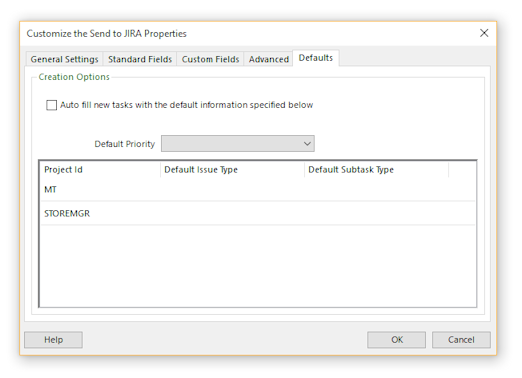Click the Project Id column header
Screen dimensions: 522x378
100,170
